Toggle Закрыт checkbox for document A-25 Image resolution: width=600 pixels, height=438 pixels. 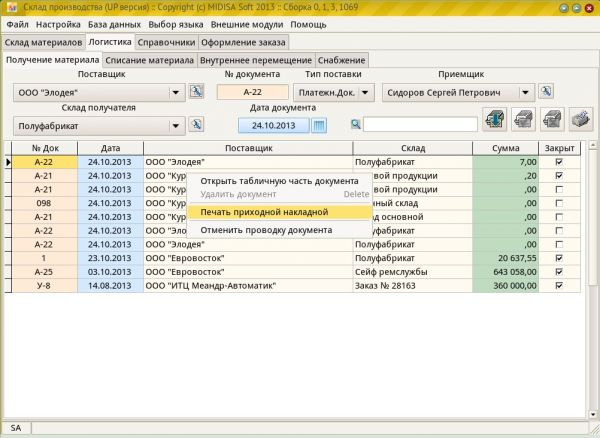tap(559, 271)
